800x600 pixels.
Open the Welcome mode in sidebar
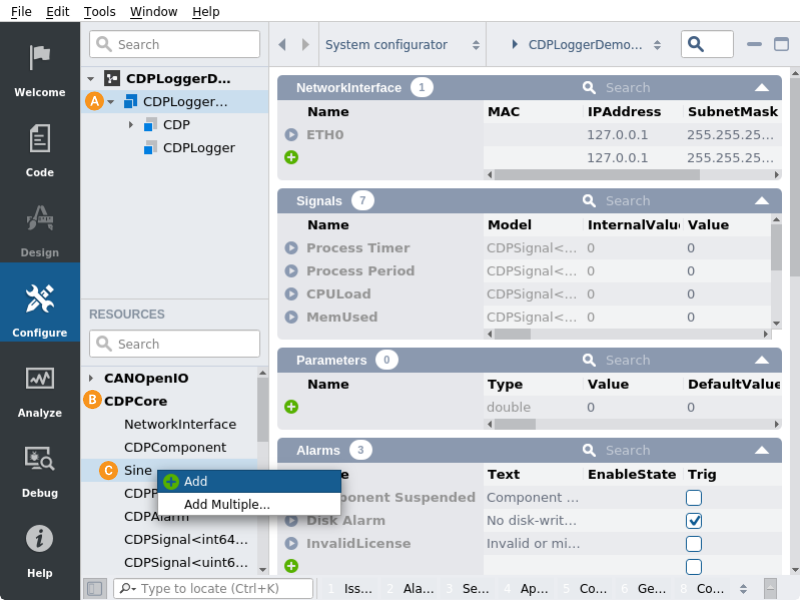click(40, 70)
